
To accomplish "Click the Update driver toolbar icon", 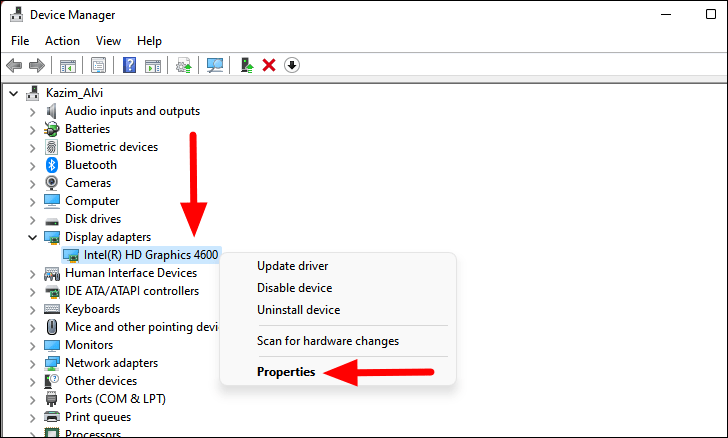I will pyautogui.click(x=184, y=65).
